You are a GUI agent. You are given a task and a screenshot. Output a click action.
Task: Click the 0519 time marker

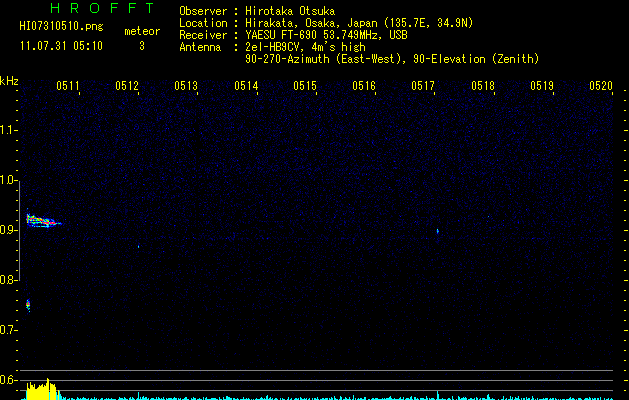tap(542, 86)
